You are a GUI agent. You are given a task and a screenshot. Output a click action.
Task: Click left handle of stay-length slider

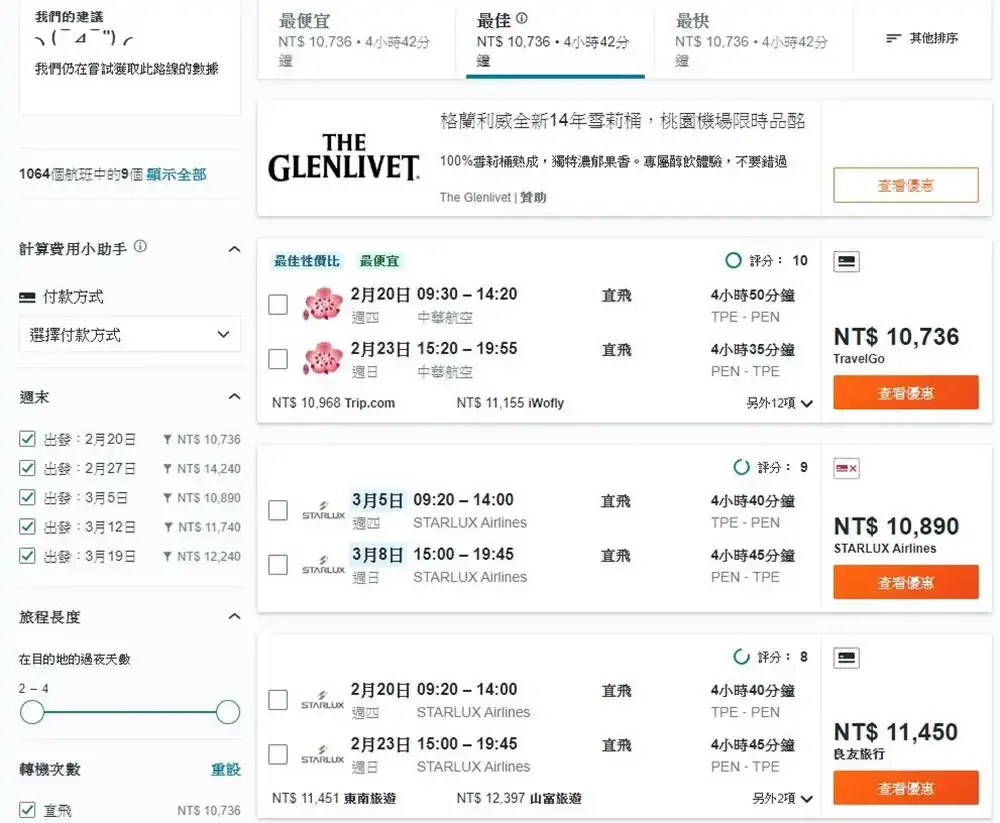(x=32, y=712)
